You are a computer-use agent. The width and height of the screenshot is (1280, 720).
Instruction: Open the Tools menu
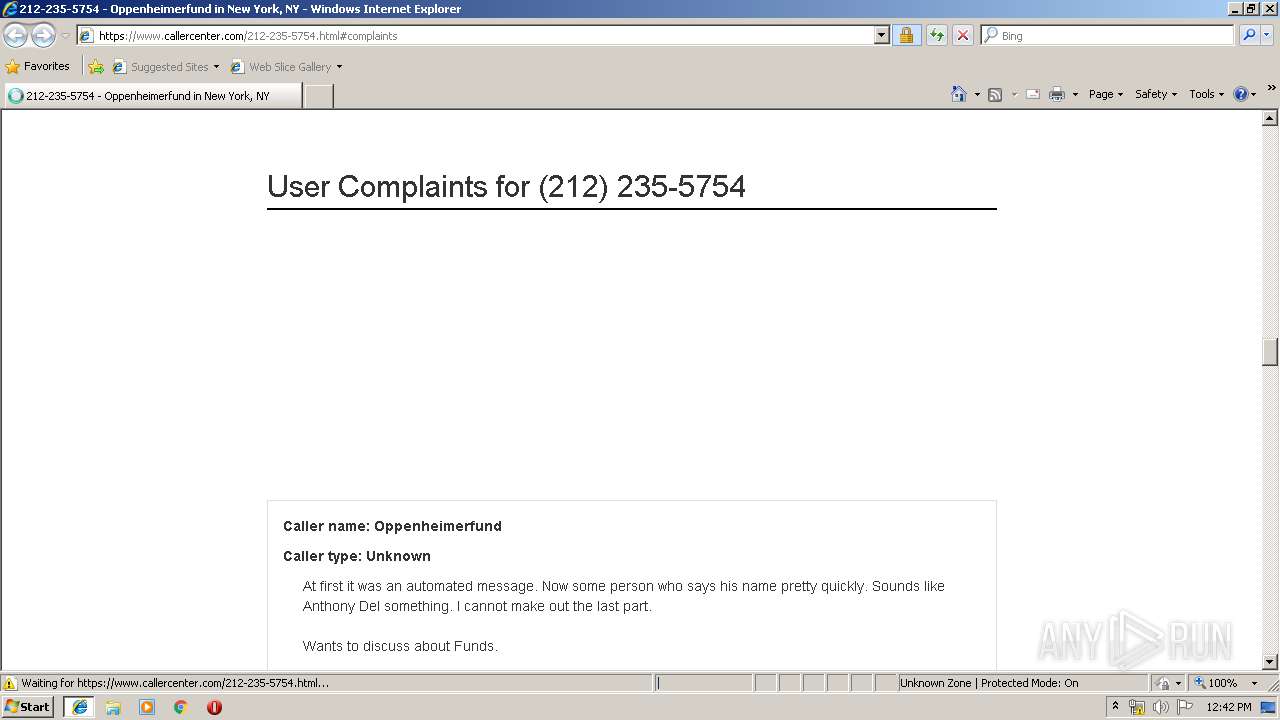click(x=1206, y=94)
